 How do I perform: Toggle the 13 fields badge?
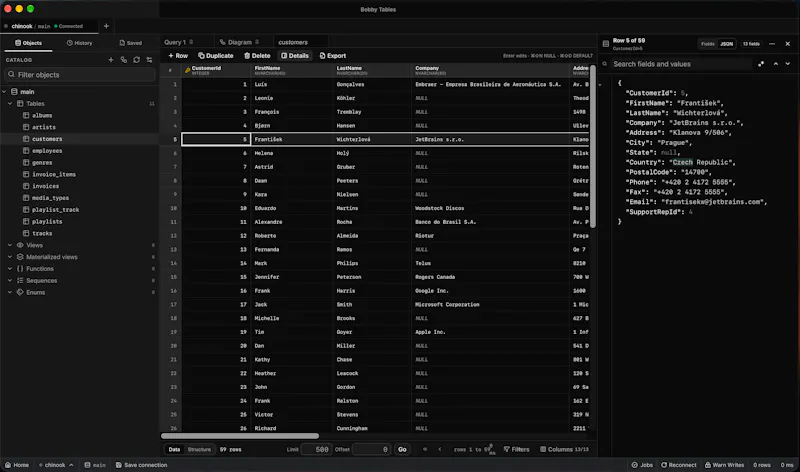coord(751,44)
